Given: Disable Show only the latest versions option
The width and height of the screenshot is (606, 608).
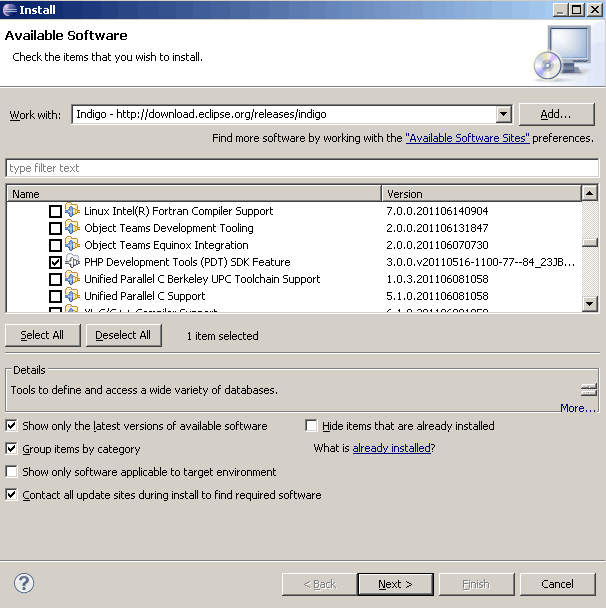Looking at the screenshot, I should 12,426.
